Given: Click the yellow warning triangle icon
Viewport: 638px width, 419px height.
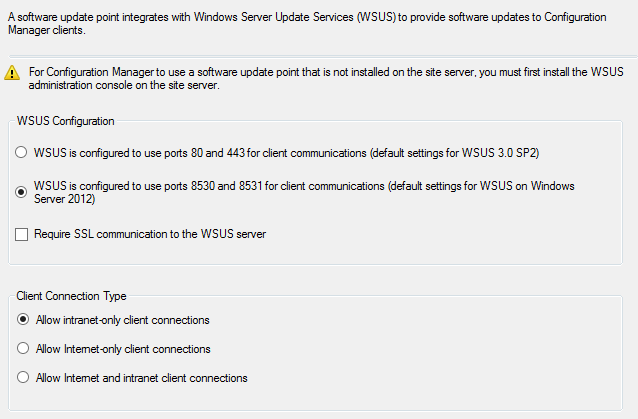Looking at the screenshot, I should [x=12, y=73].
